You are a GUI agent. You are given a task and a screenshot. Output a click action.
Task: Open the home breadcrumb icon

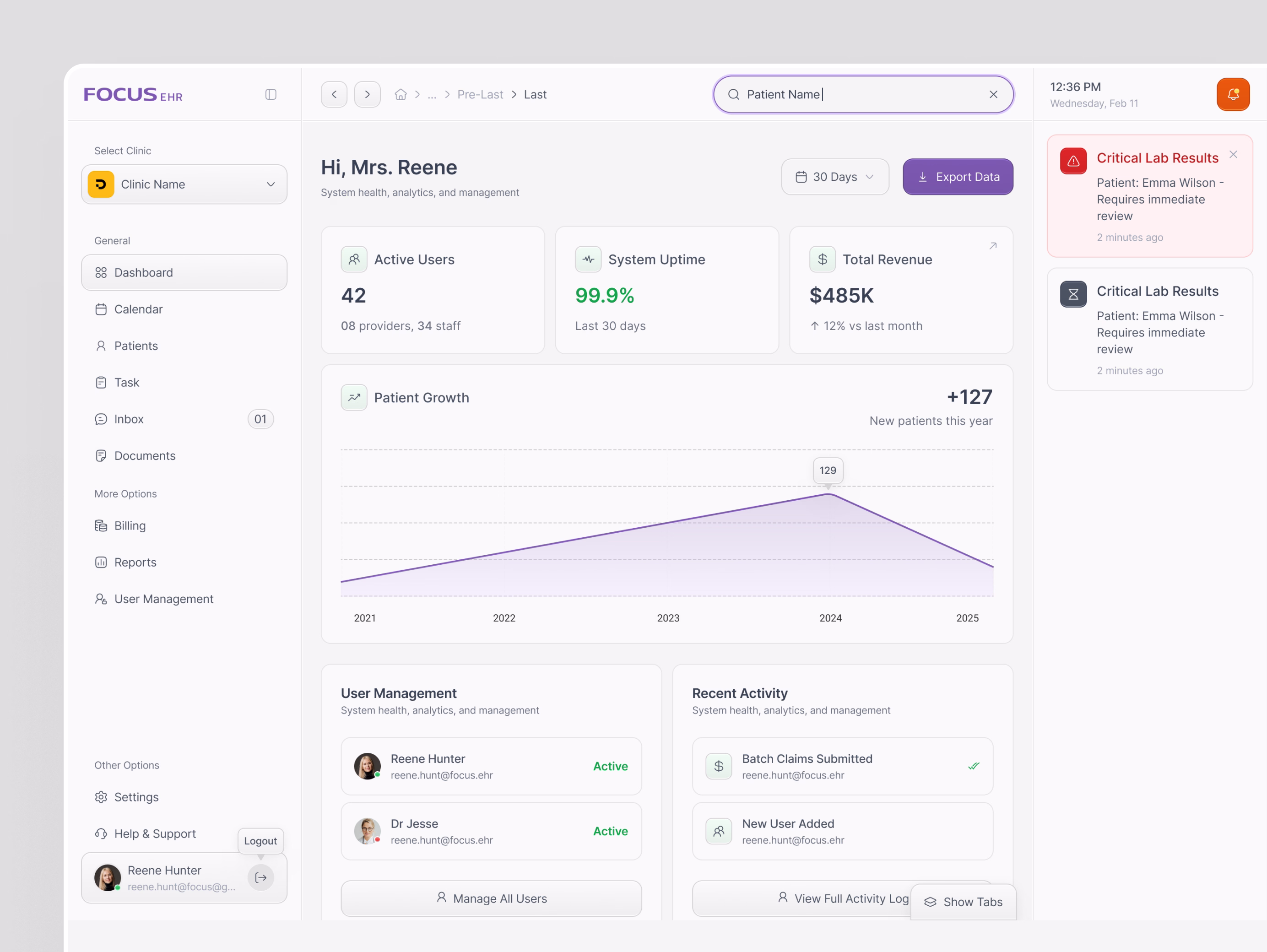(x=401, y=94)
